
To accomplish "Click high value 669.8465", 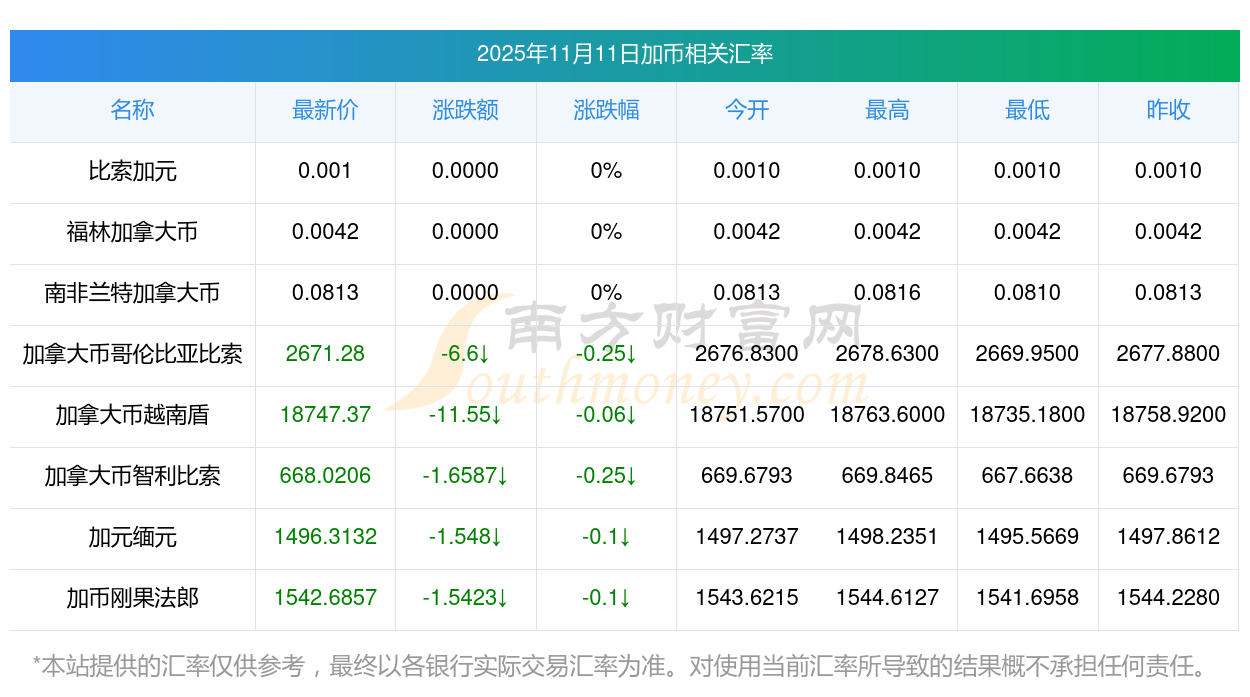I will [887, 476].
